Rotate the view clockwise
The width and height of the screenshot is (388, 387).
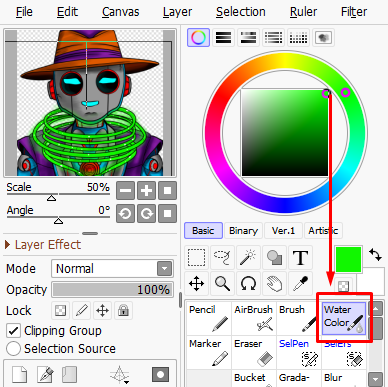point(146,213)
